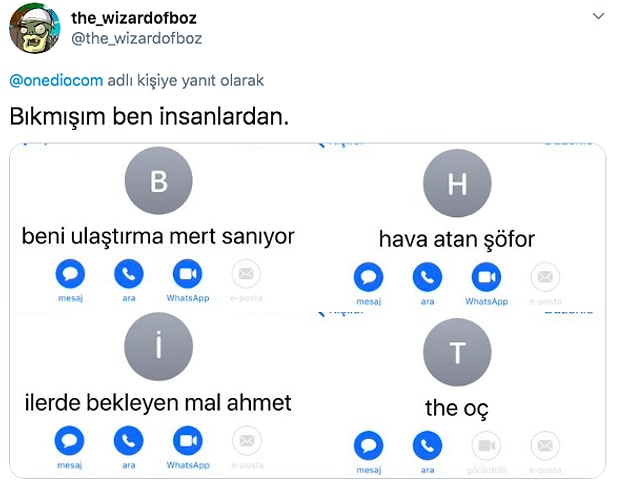620x487 pixels.
Task: Expand the tweet options chevron
Action: click(598, 16)
